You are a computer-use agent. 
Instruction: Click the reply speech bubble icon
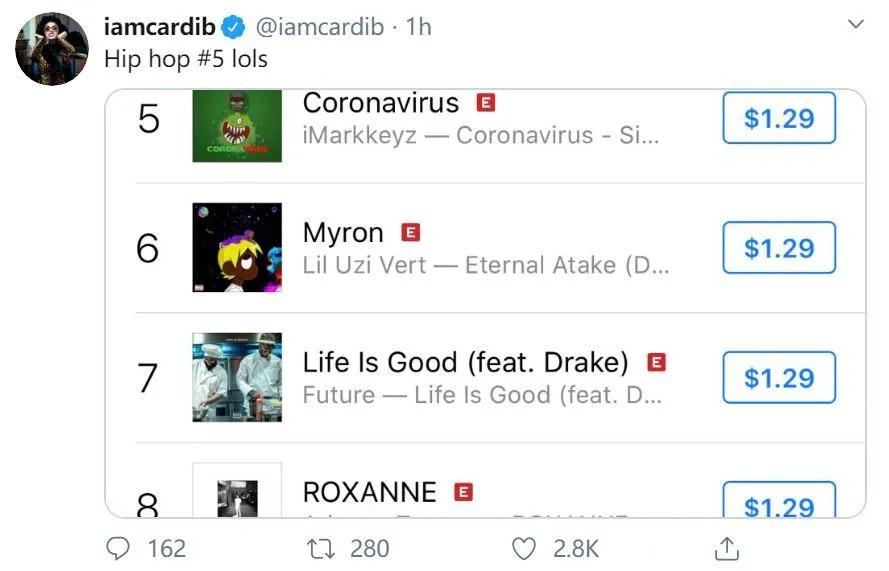pos(118,548)
